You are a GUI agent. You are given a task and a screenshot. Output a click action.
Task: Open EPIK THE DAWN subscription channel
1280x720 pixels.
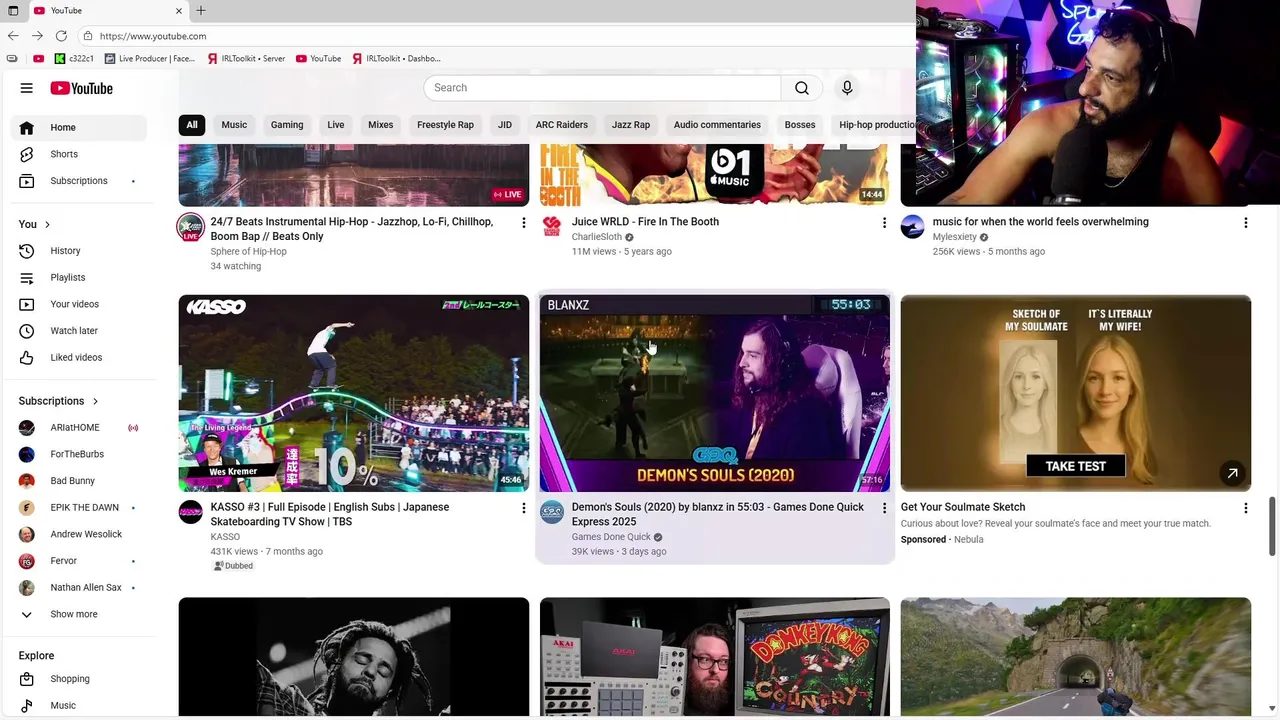pos(79,508)
